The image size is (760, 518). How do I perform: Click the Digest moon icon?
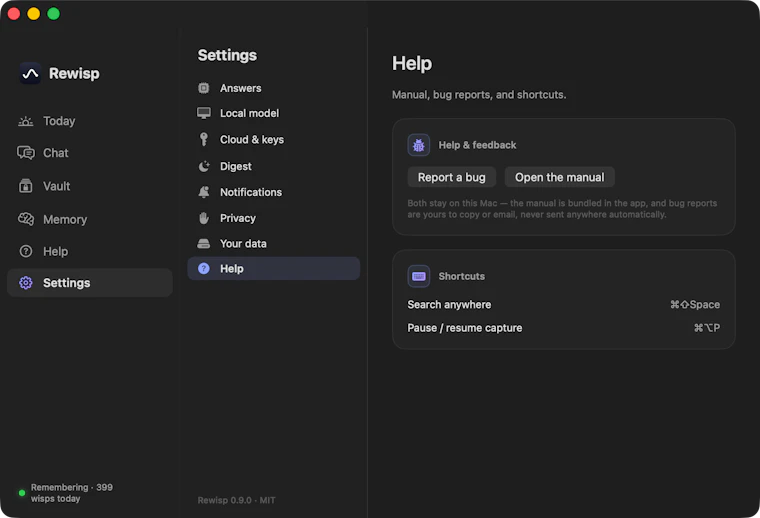[x=204, y=166]
